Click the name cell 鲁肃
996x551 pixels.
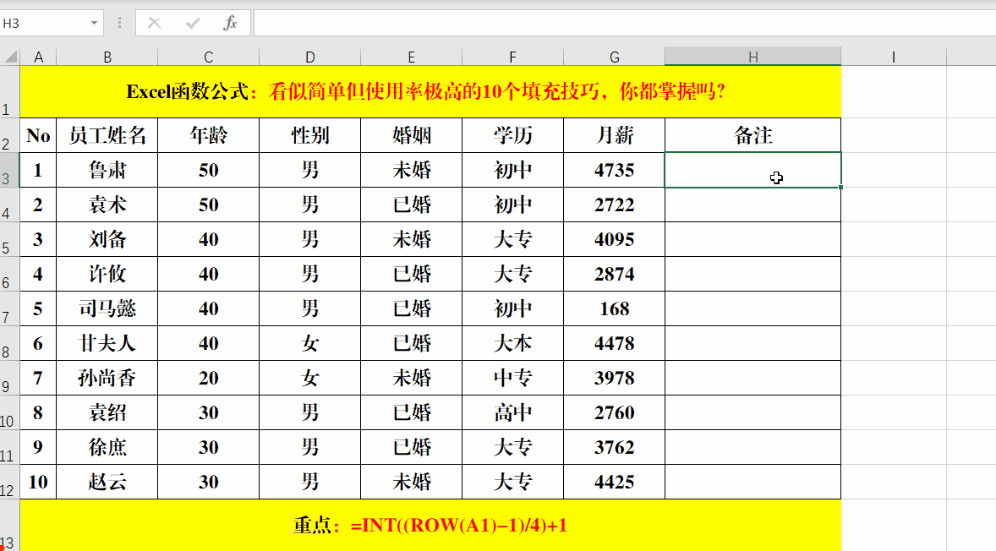click(107, 170)
